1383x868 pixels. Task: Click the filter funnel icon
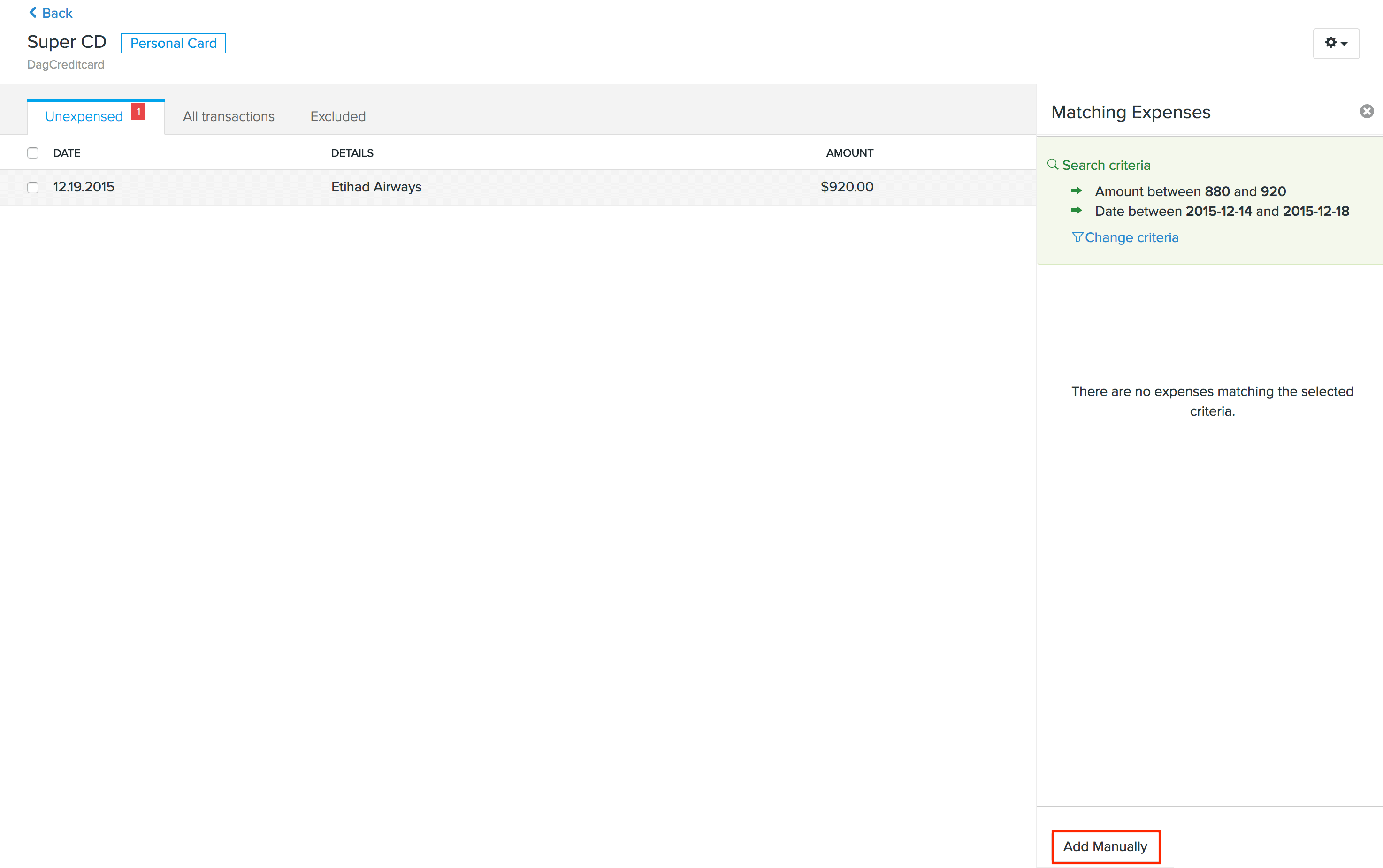[1077, 237]
